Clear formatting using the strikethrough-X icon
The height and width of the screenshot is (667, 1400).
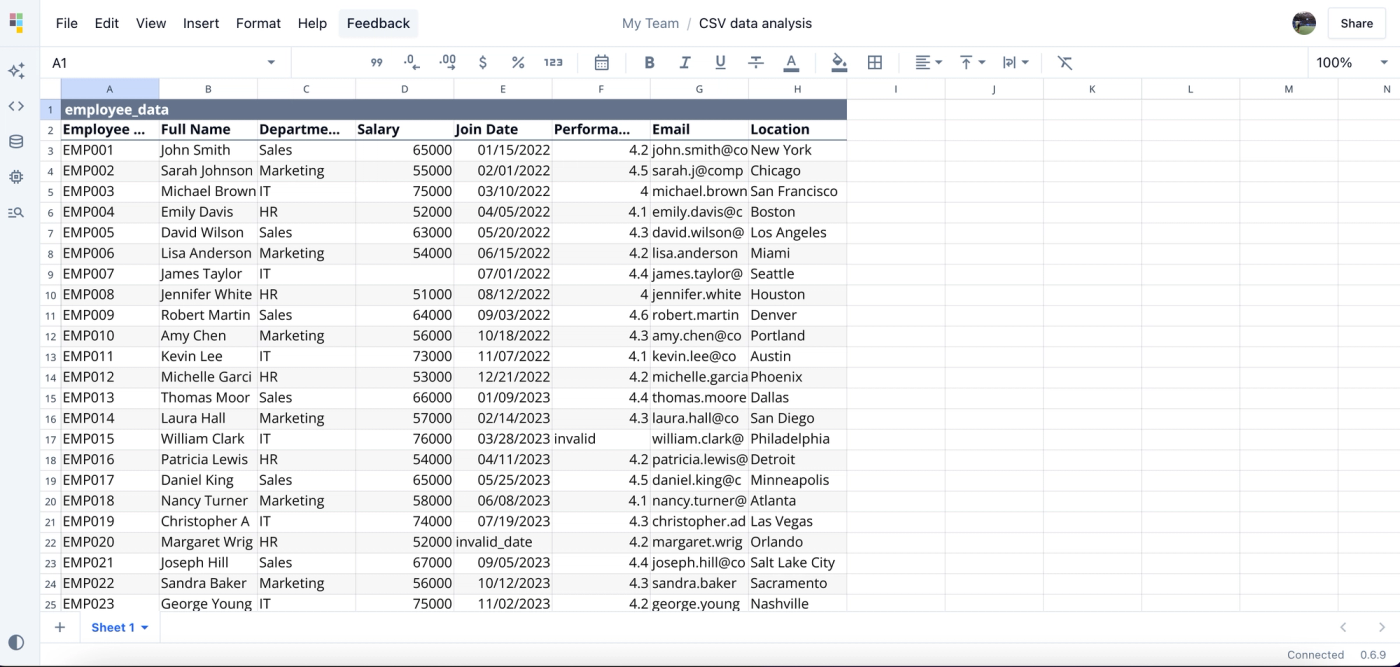tap(1064, 62)
